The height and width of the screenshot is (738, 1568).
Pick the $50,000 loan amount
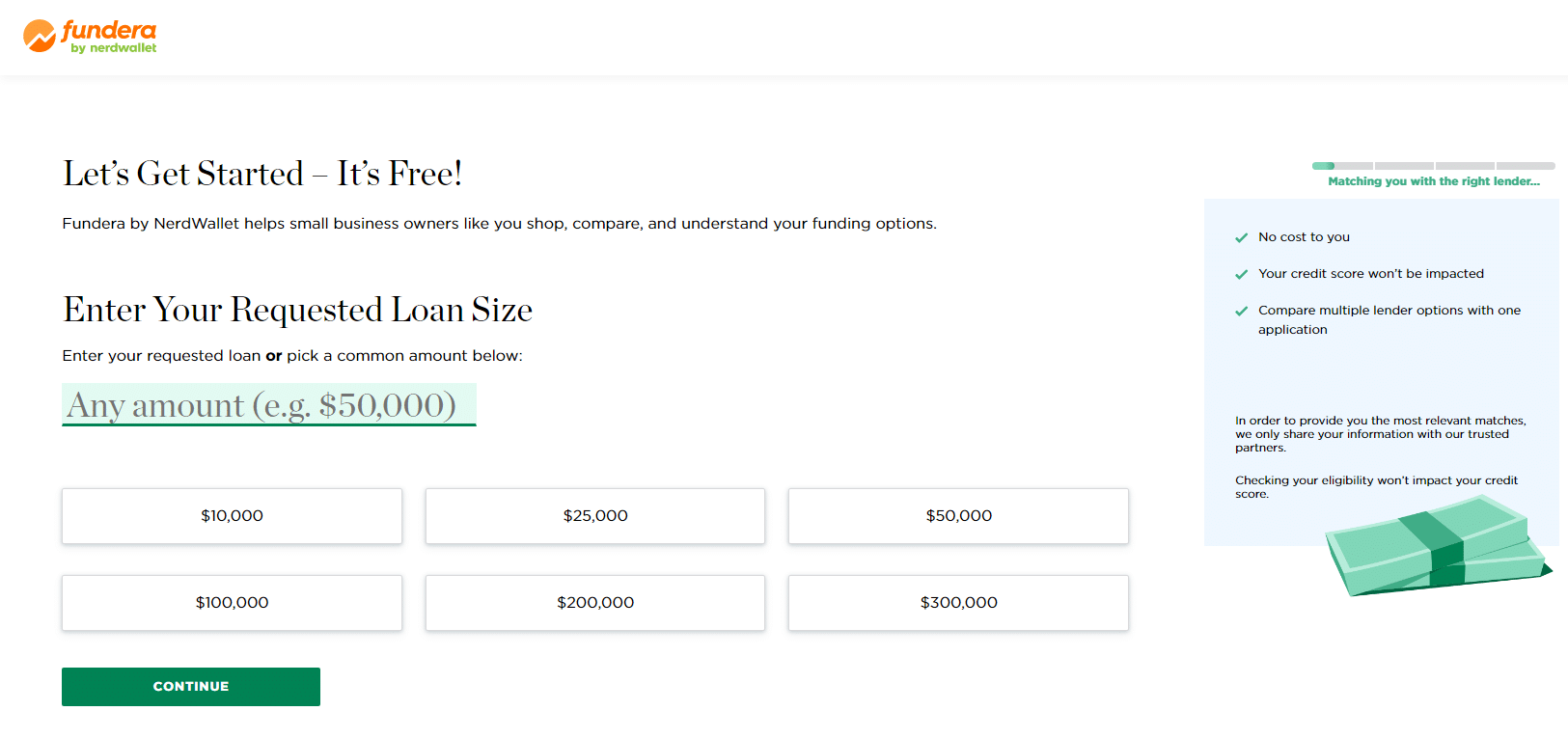958,516
